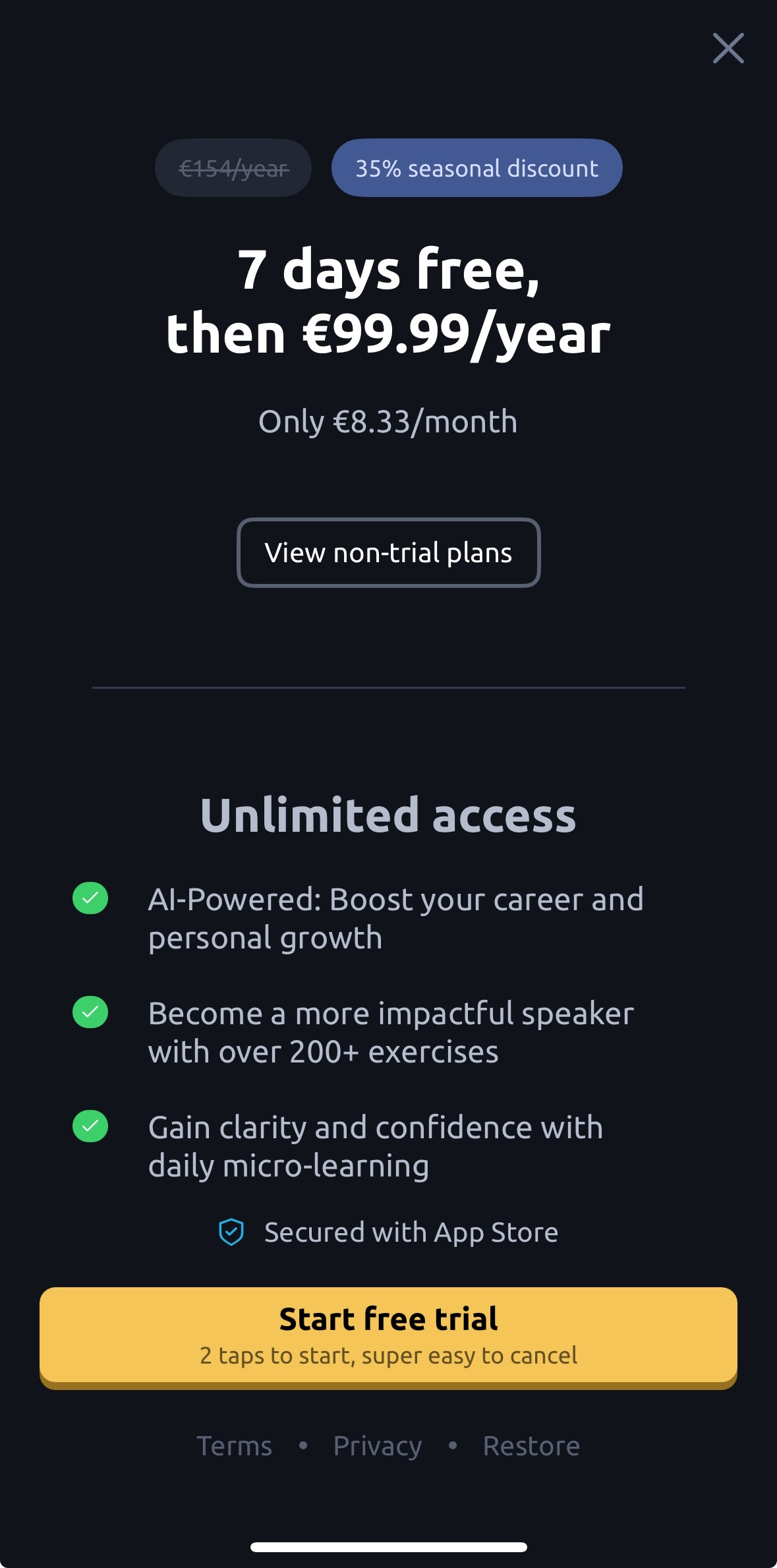Tap the X close icon at top right
The height and width of the screenshot is (1568, 777).
pos(728,48)
